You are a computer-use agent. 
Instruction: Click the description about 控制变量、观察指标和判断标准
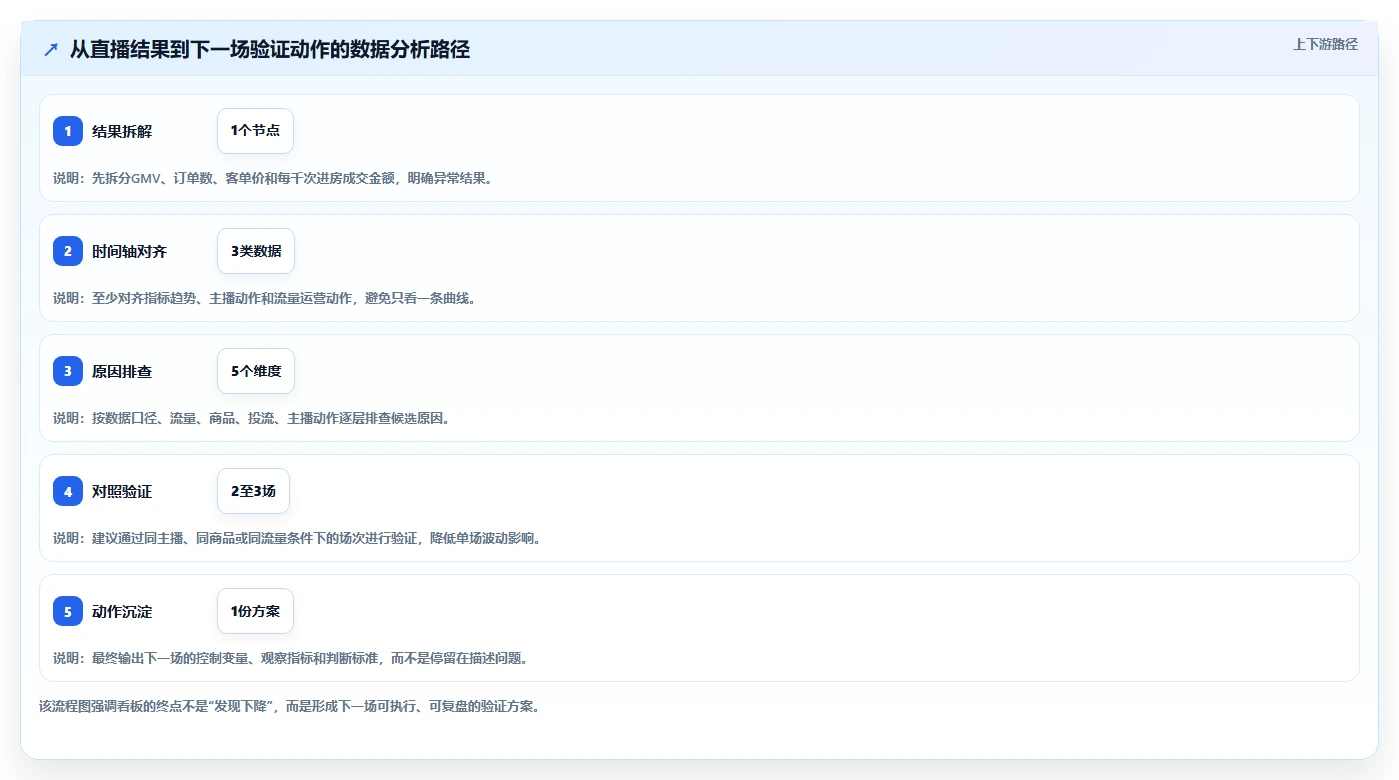coord(291,658)
